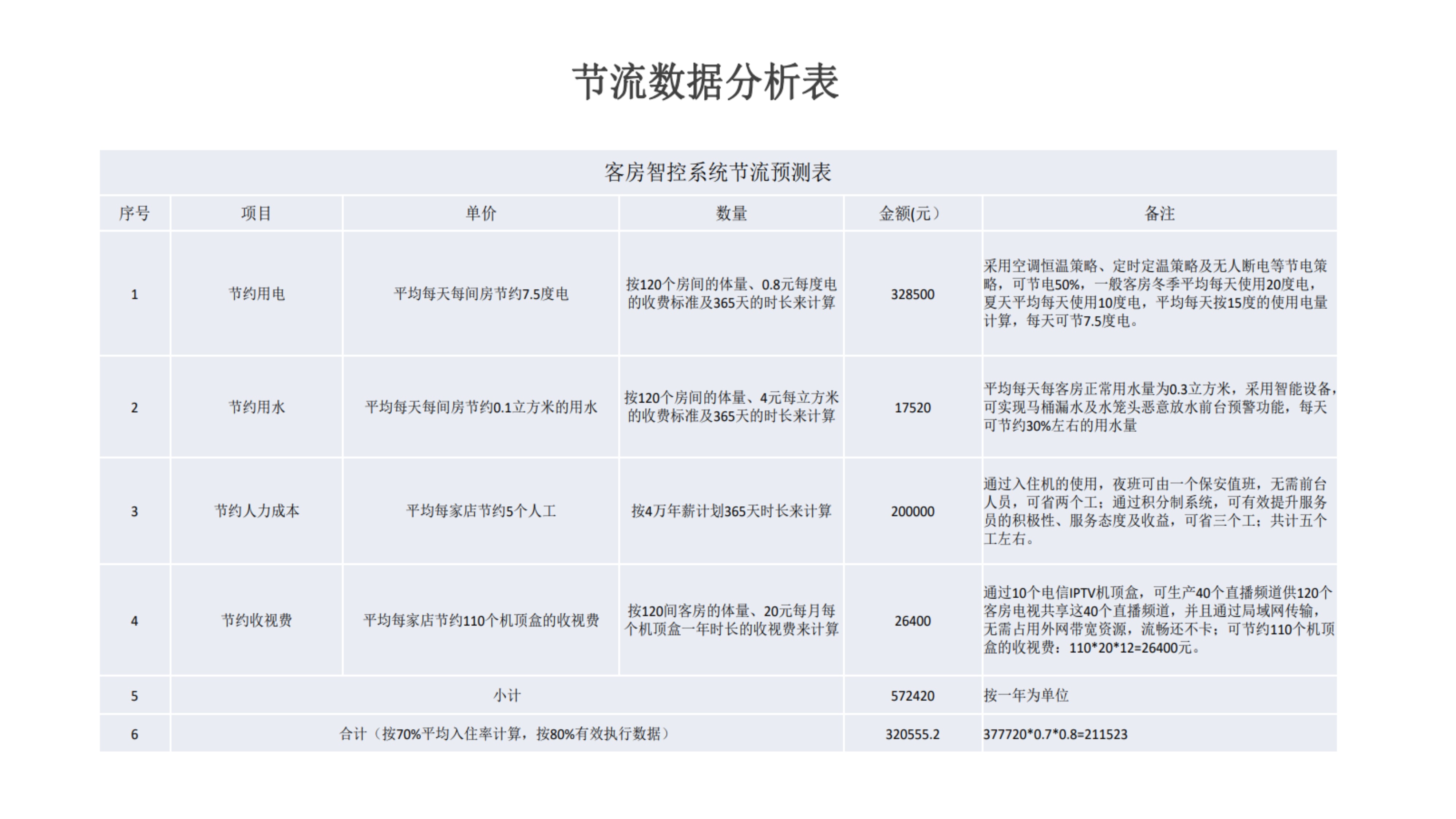Click the 项目 column header
This screenshot has width=1456, height=819.
coord(256,214)
